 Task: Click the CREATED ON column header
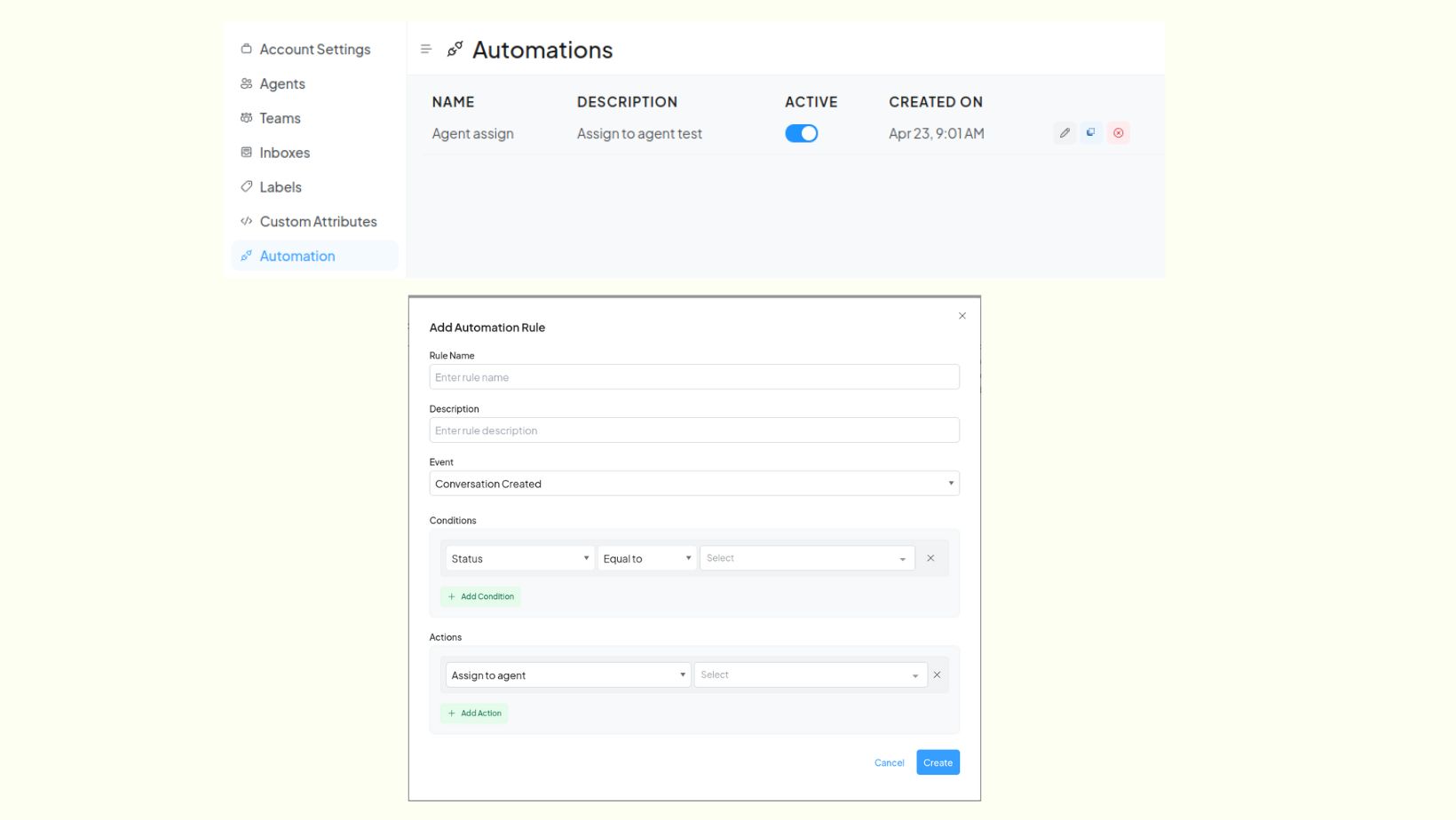point(936,102)
